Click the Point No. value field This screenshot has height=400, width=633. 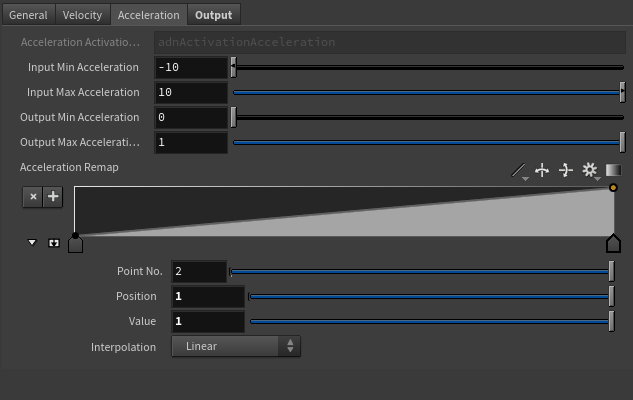point(199,272)
